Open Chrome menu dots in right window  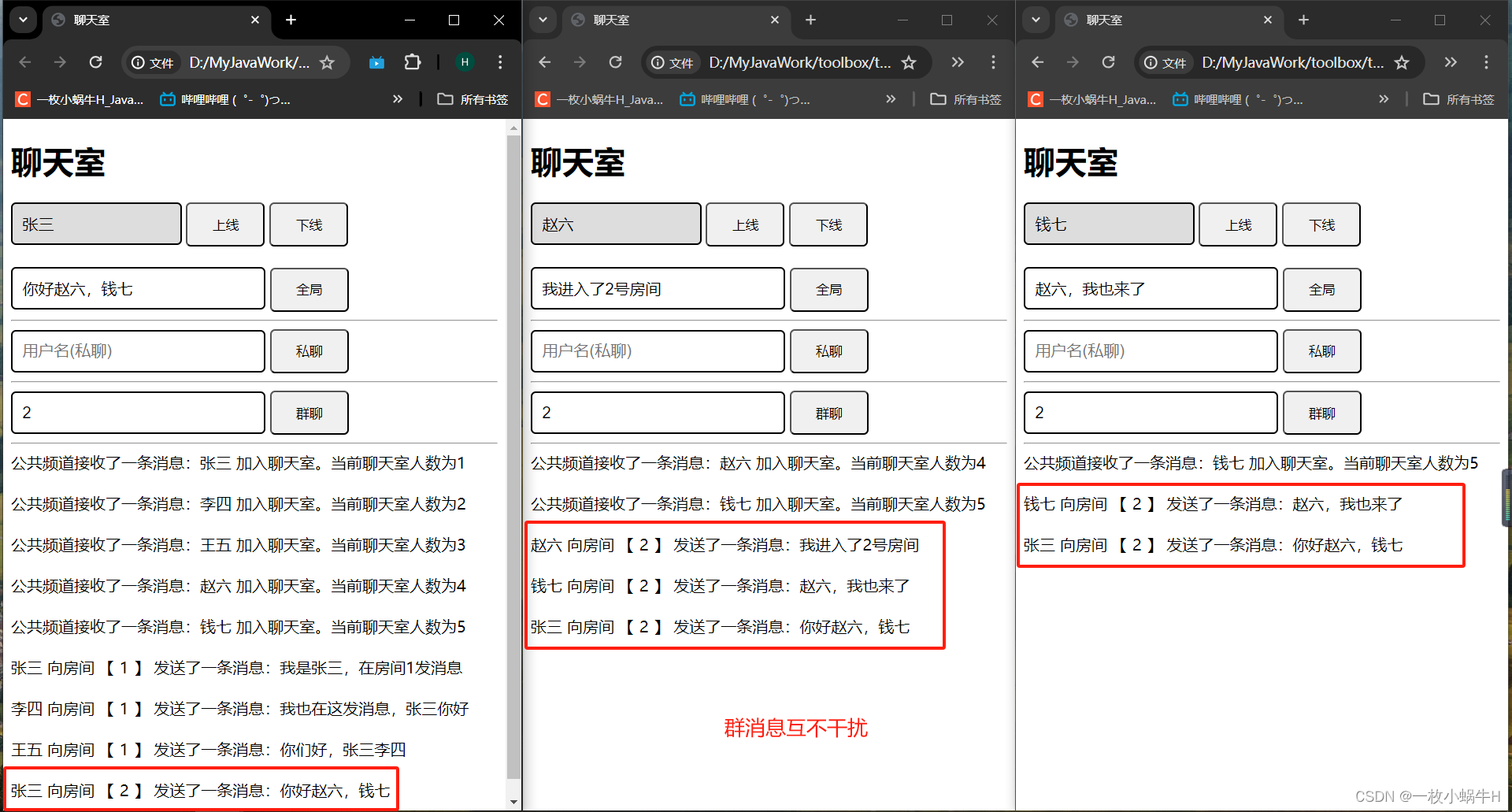tap(1486, 62)
